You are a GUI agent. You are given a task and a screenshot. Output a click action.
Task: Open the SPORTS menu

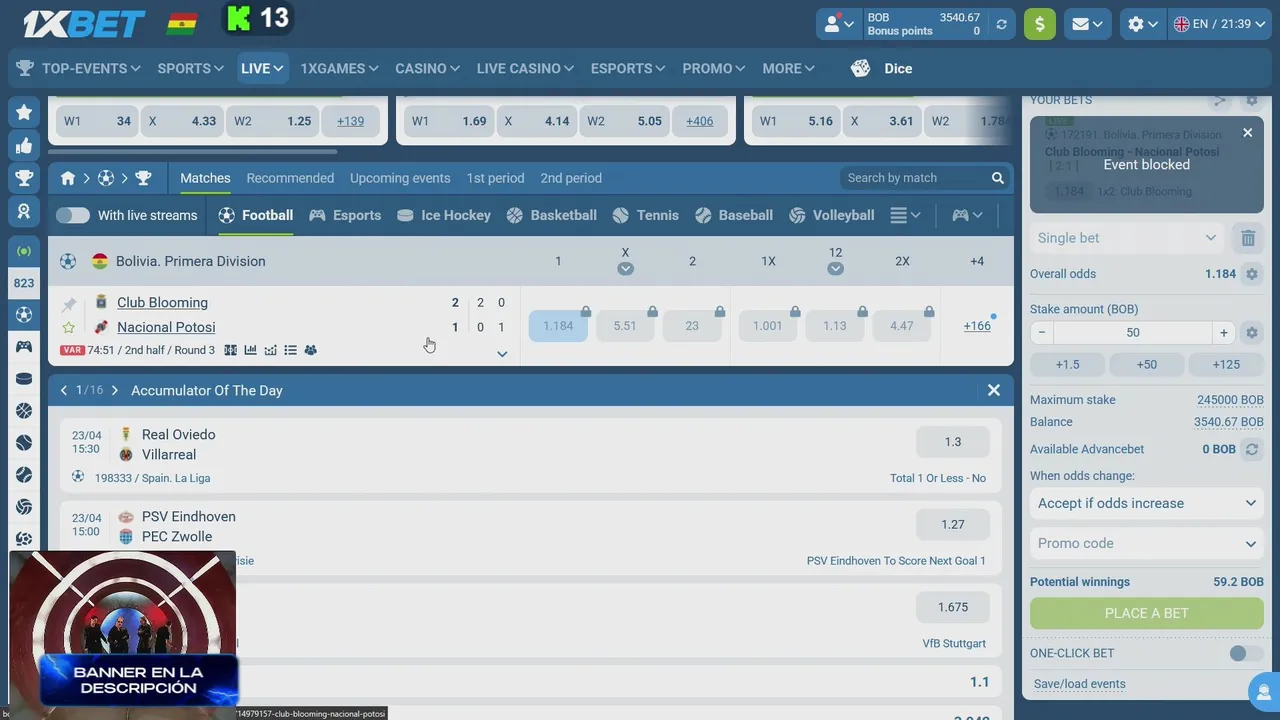click(190, 68)
